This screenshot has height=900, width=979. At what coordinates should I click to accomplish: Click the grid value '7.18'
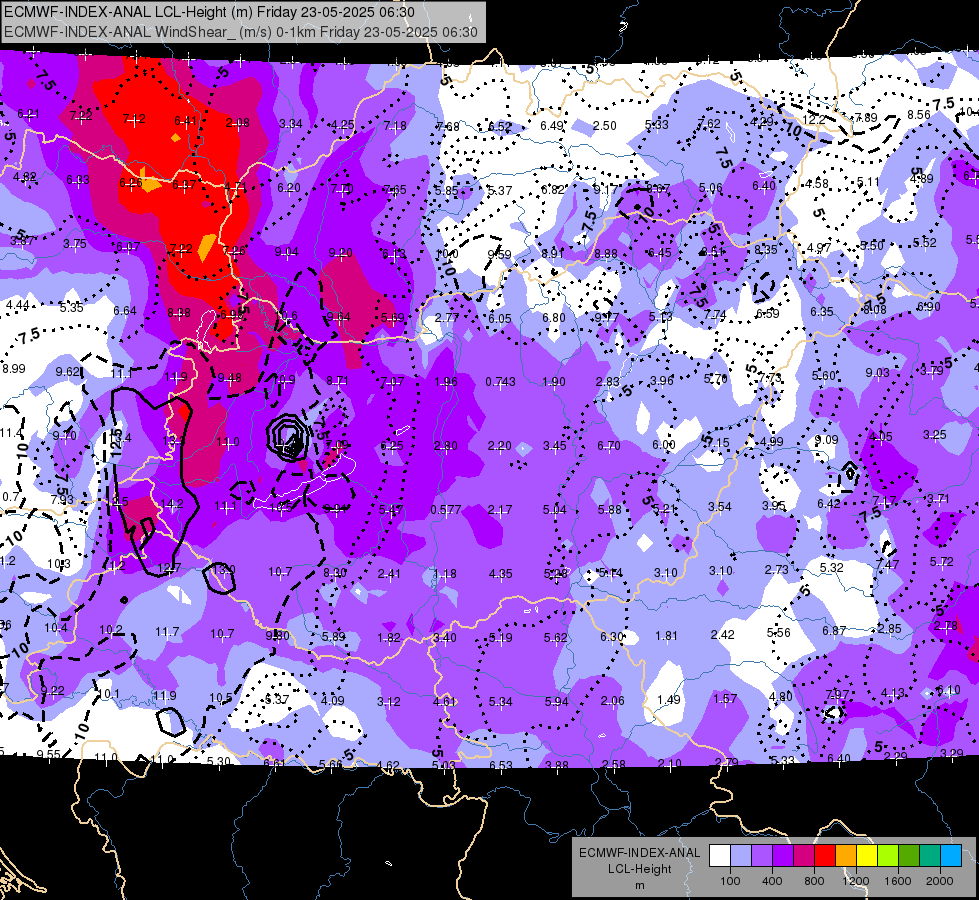click(395, 126)
